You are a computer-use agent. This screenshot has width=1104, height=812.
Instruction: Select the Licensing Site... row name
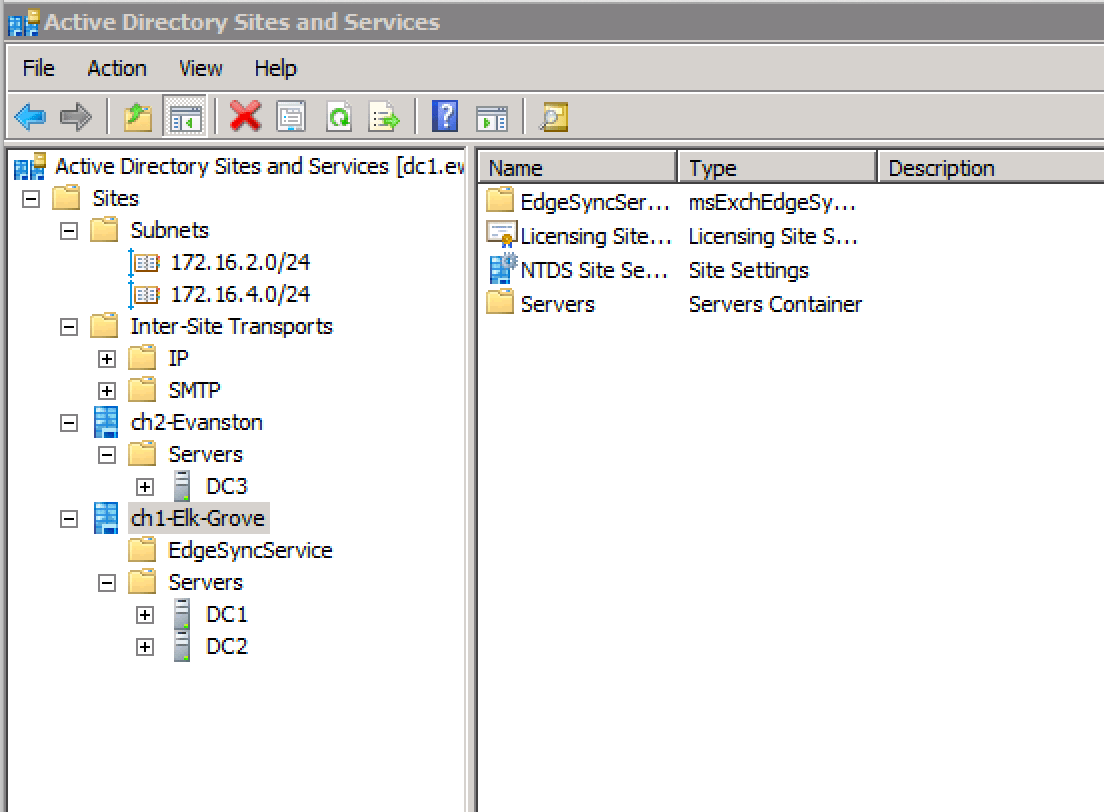(596, 236)
